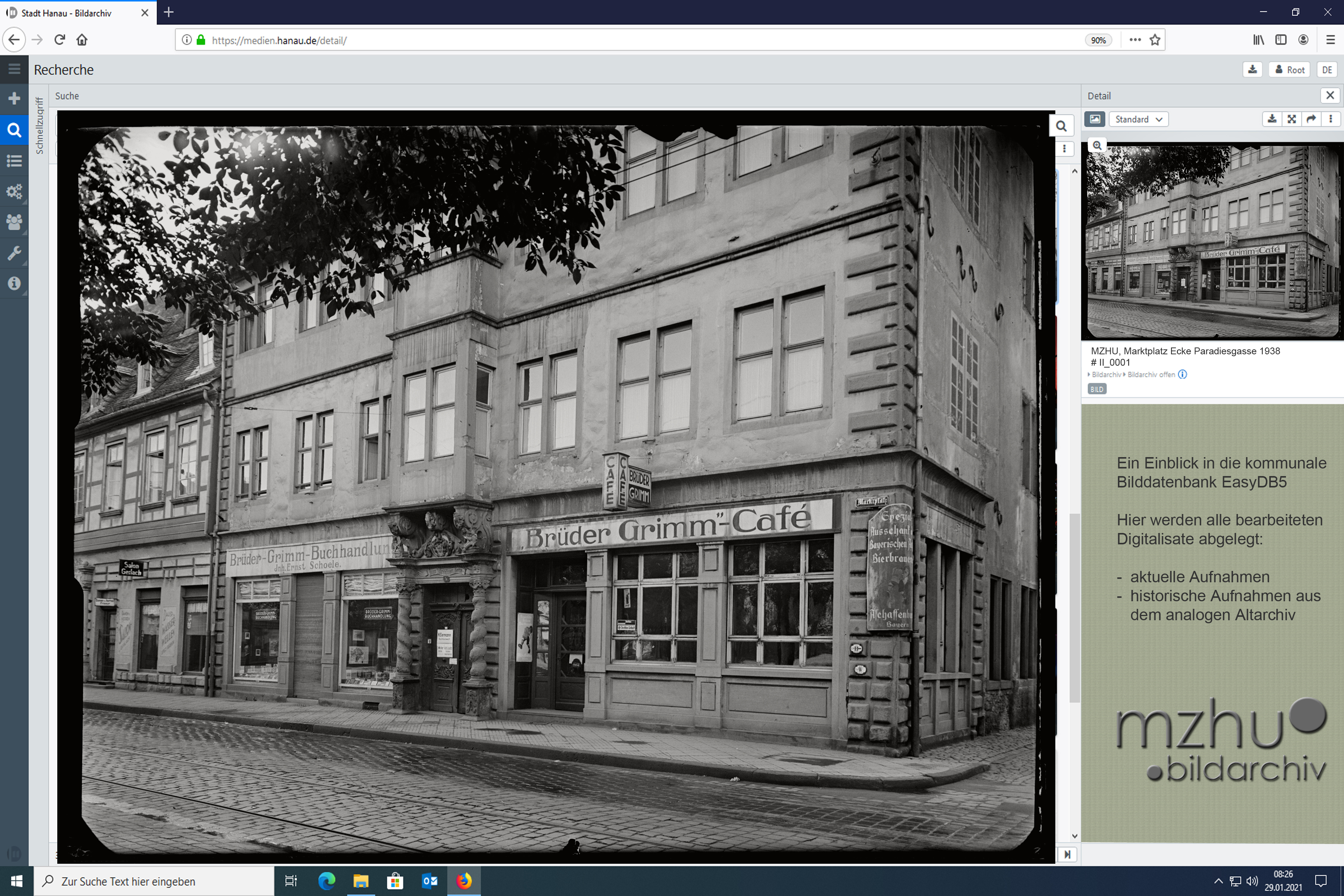Open the list view icon in sidebar

point(14,160)
